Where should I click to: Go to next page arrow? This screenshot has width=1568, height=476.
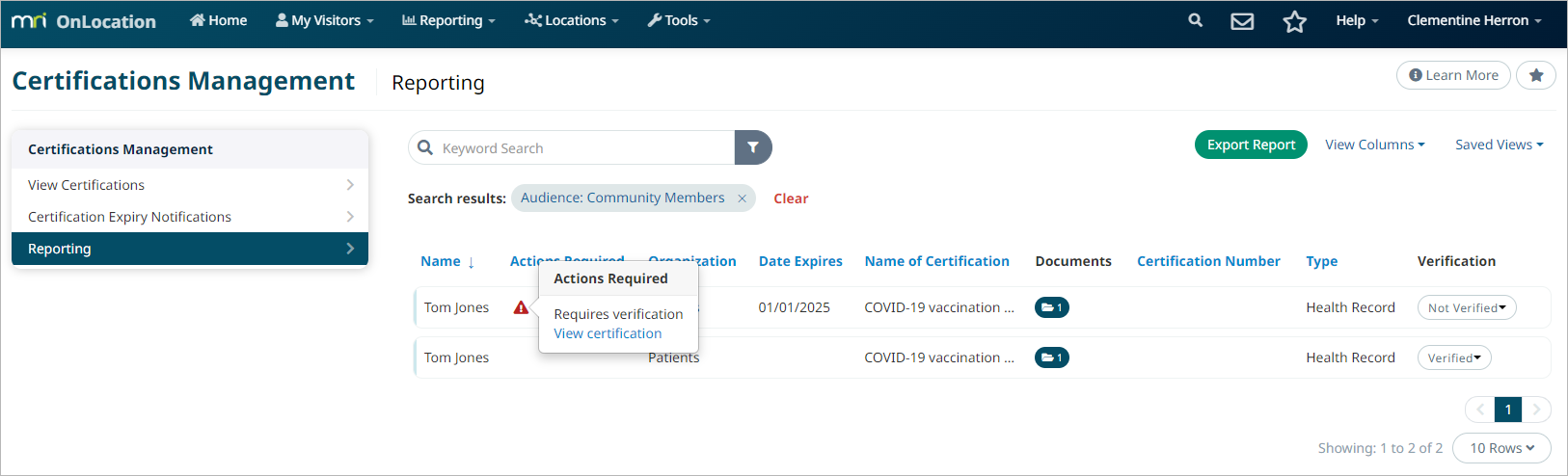point(1537,410)
